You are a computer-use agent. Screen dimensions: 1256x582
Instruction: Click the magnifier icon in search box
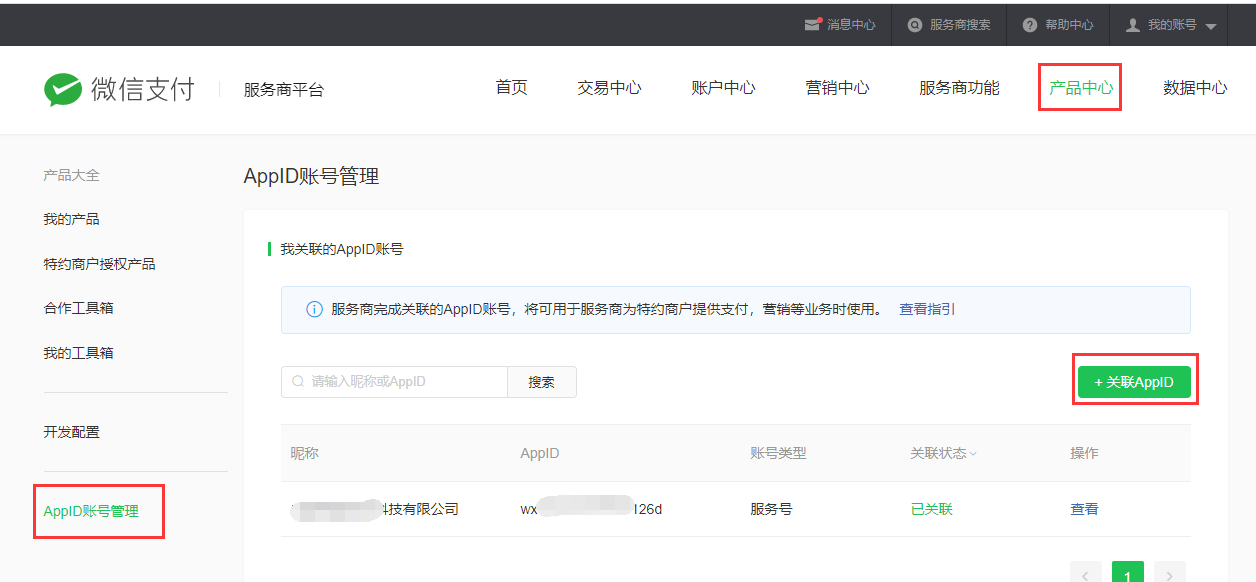pyautogui.click(x=298, y=382)
